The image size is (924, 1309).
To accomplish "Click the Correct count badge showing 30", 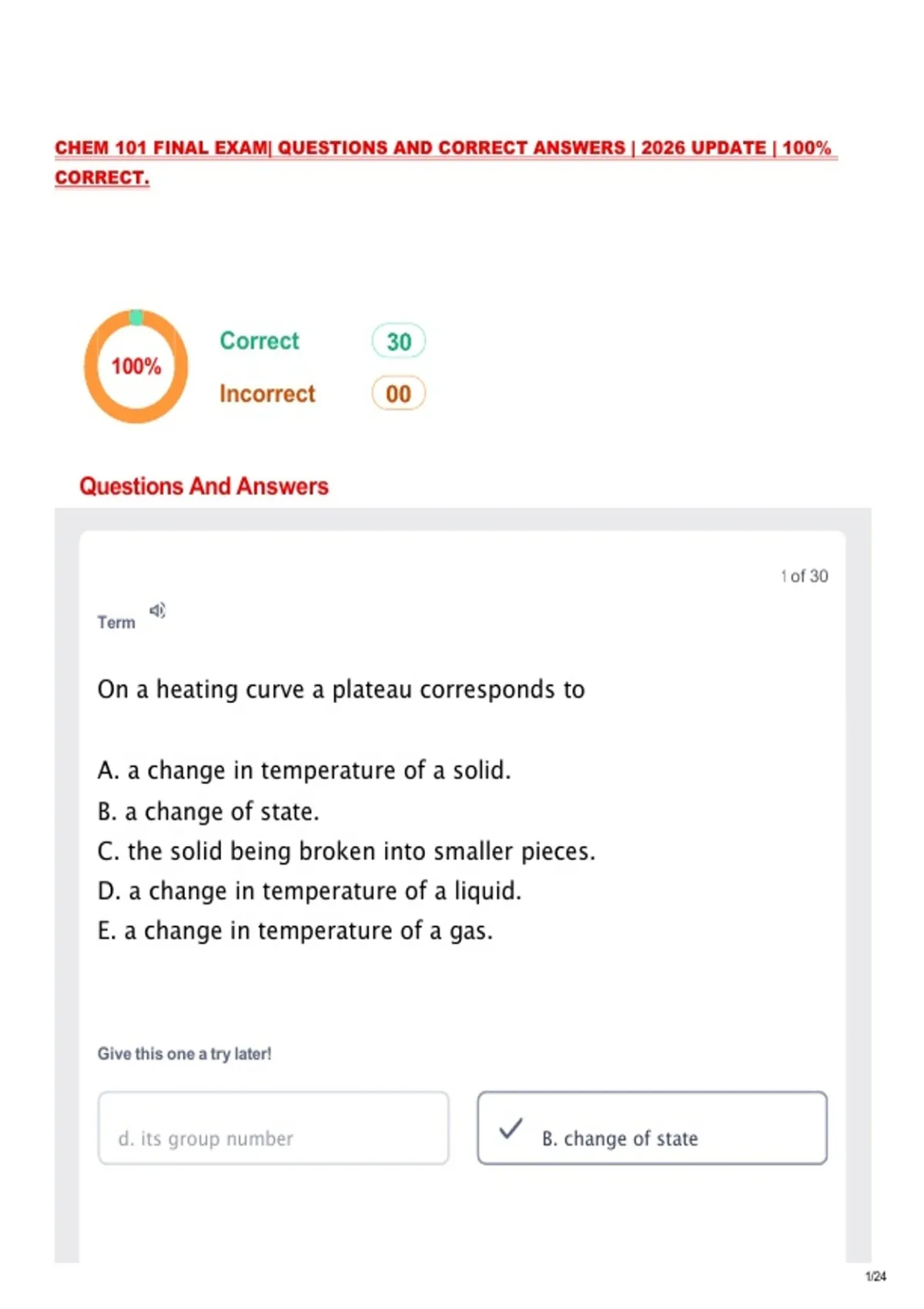I will coord(399,341).
